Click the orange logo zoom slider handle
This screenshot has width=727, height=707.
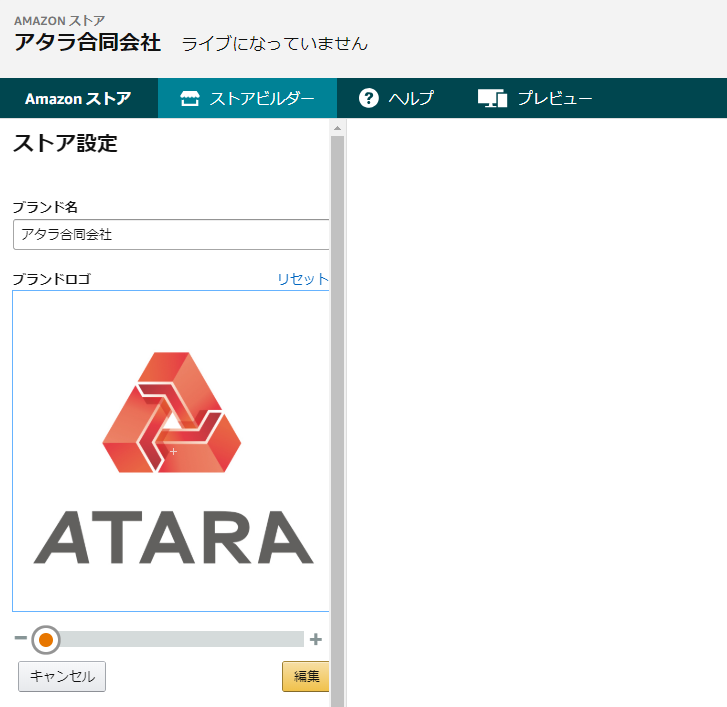pos(45,640)
